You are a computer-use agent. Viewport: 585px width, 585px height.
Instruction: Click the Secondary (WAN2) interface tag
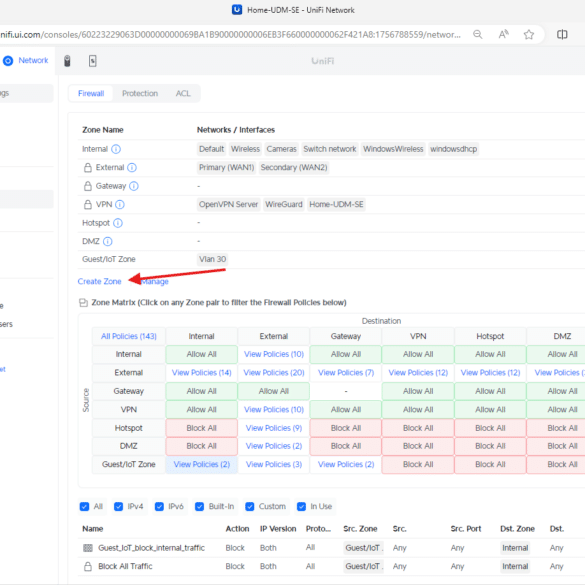pyautogui.click(x=294, y=168)
